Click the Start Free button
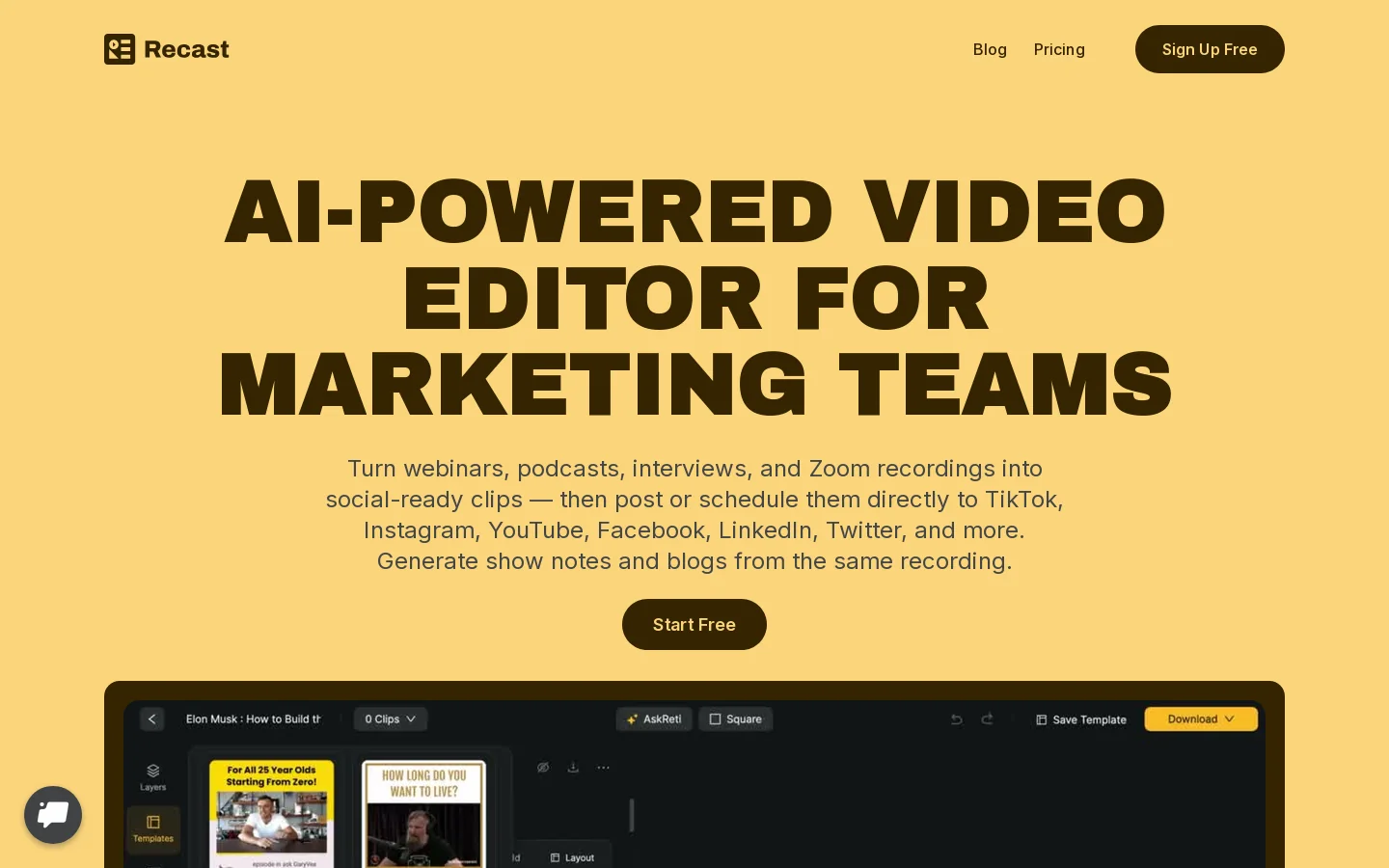 (694, 624)
